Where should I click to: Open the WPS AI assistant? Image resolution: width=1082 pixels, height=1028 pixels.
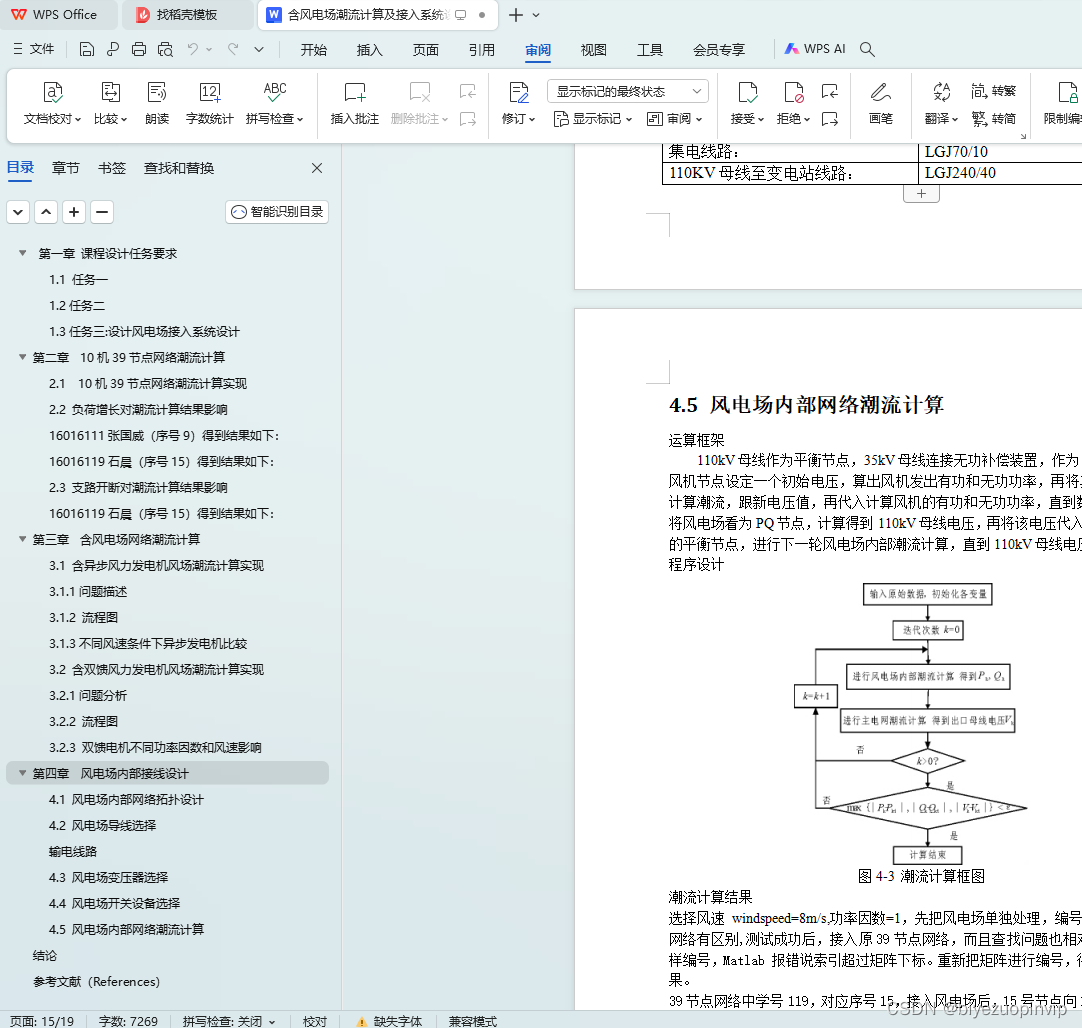pyautogui.click(x=815, y=49)
